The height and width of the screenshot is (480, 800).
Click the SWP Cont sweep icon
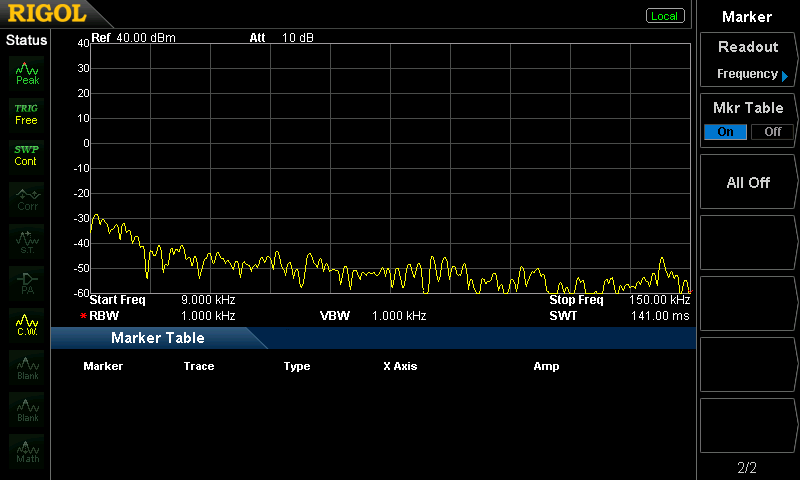point(26,155)
